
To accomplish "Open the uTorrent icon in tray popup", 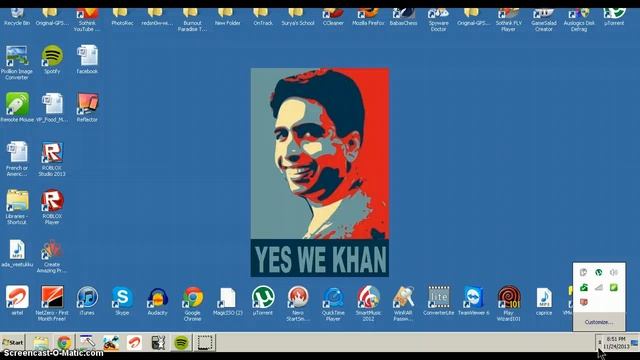I will 598,272.
